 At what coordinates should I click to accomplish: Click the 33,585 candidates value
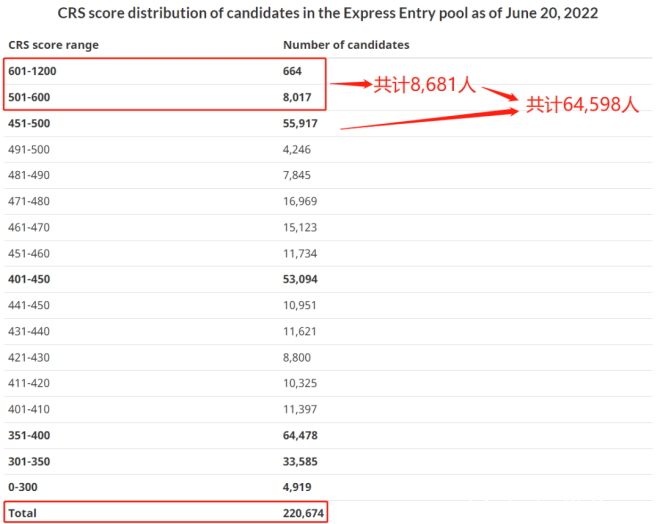point(300,461)
